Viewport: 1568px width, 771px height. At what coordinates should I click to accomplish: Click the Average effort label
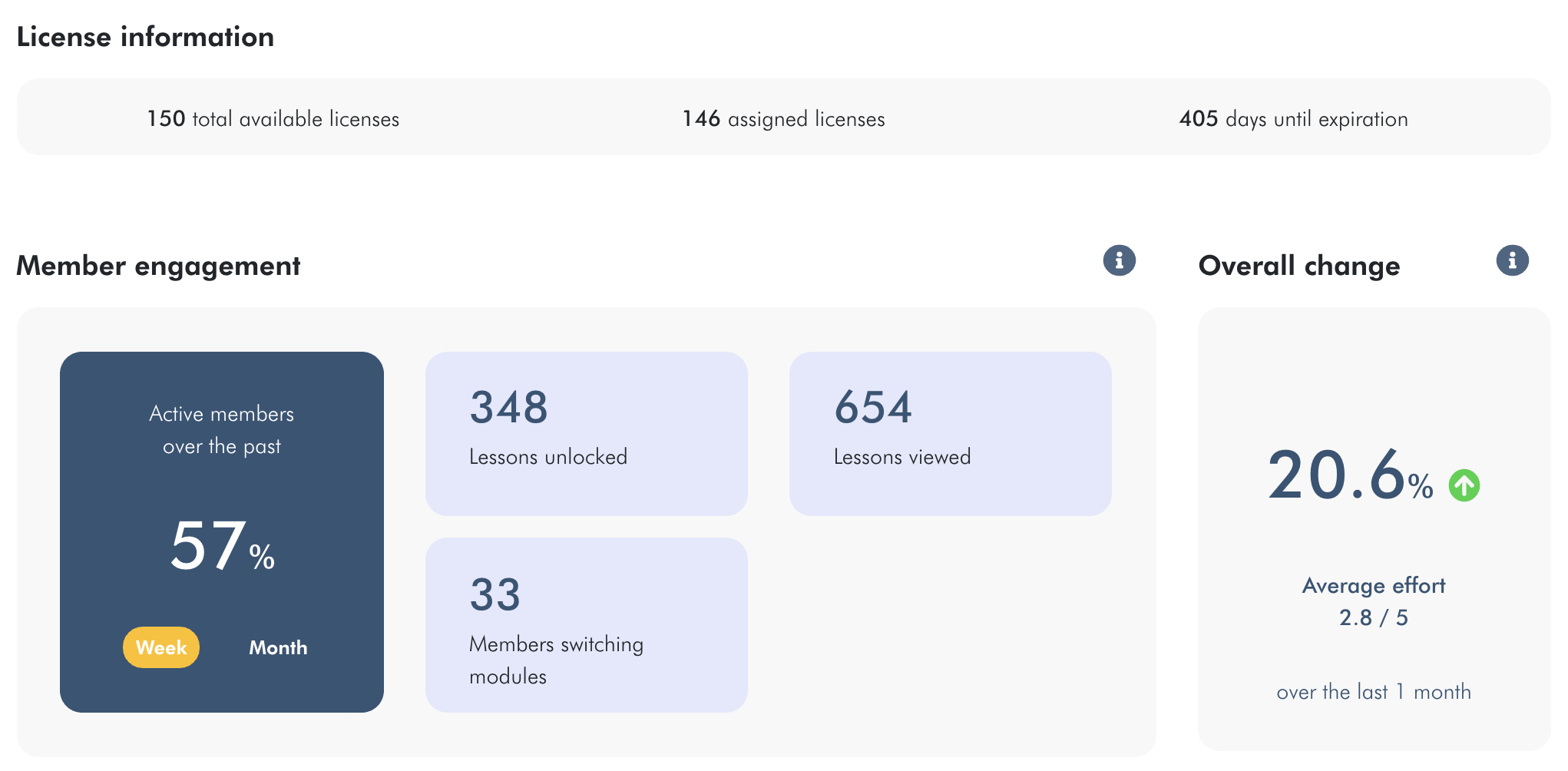click(1373, 586)
